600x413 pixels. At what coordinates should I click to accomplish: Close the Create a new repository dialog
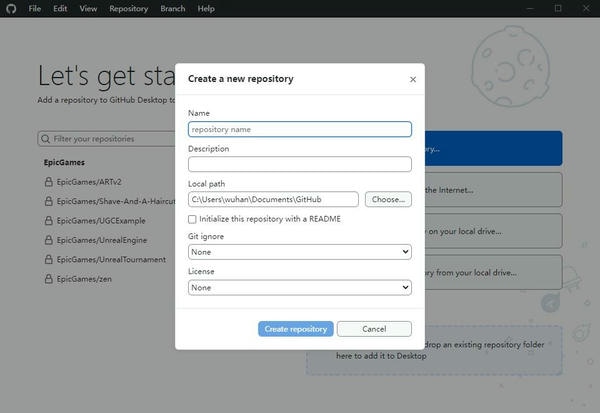coord(412,79)
